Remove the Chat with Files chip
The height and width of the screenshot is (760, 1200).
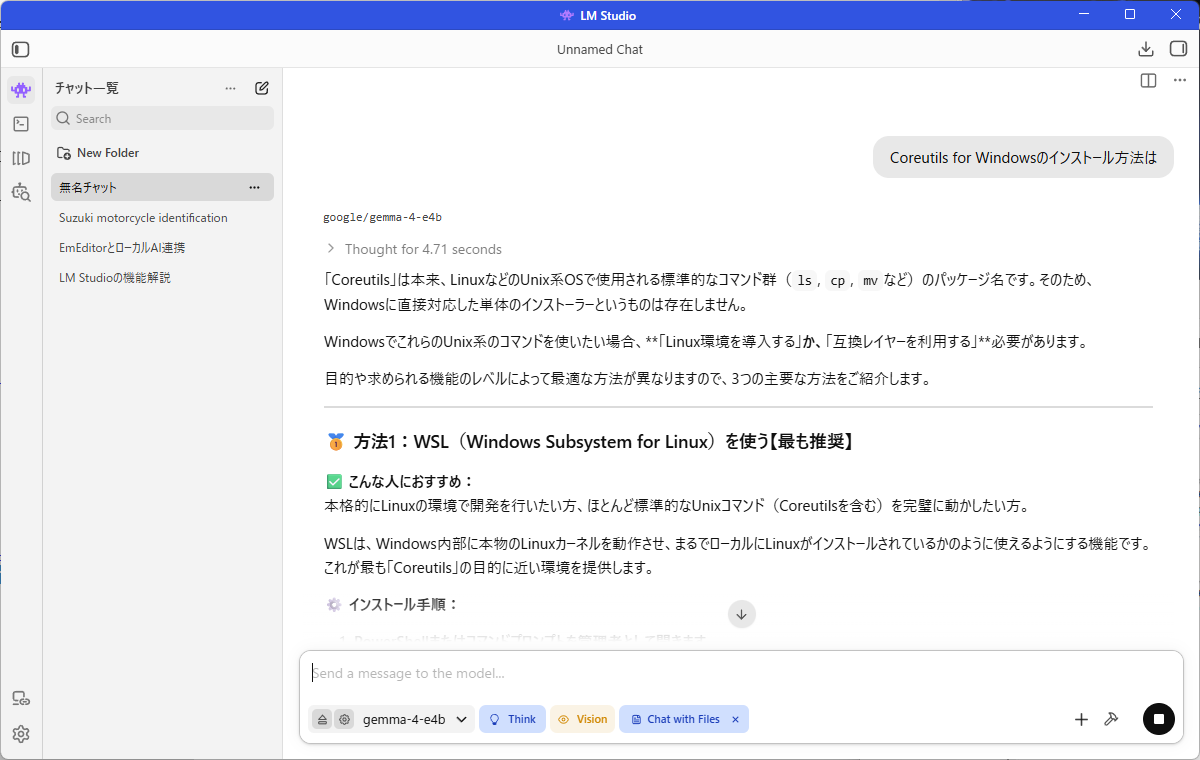tap(735, 719)
